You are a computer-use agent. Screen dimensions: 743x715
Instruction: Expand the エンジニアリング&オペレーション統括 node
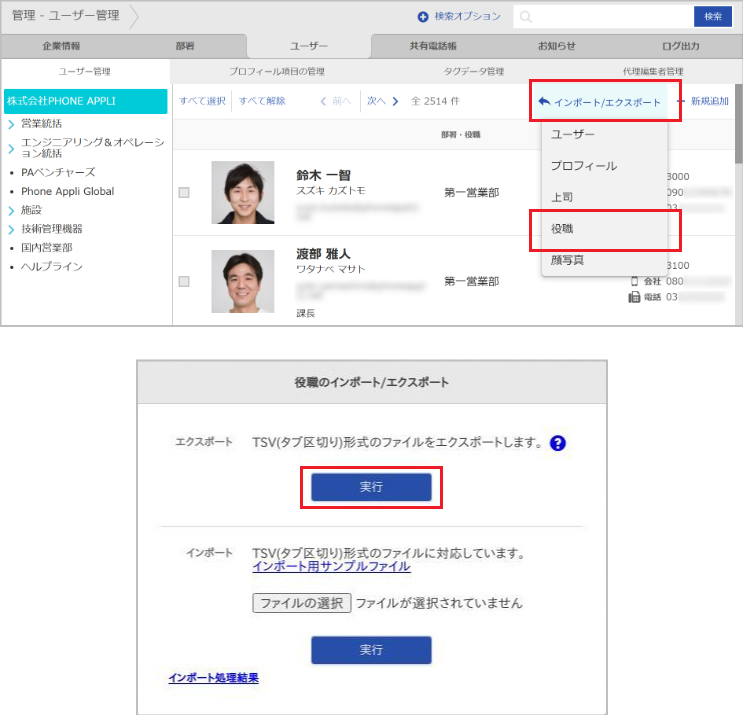tap(10, 148)
